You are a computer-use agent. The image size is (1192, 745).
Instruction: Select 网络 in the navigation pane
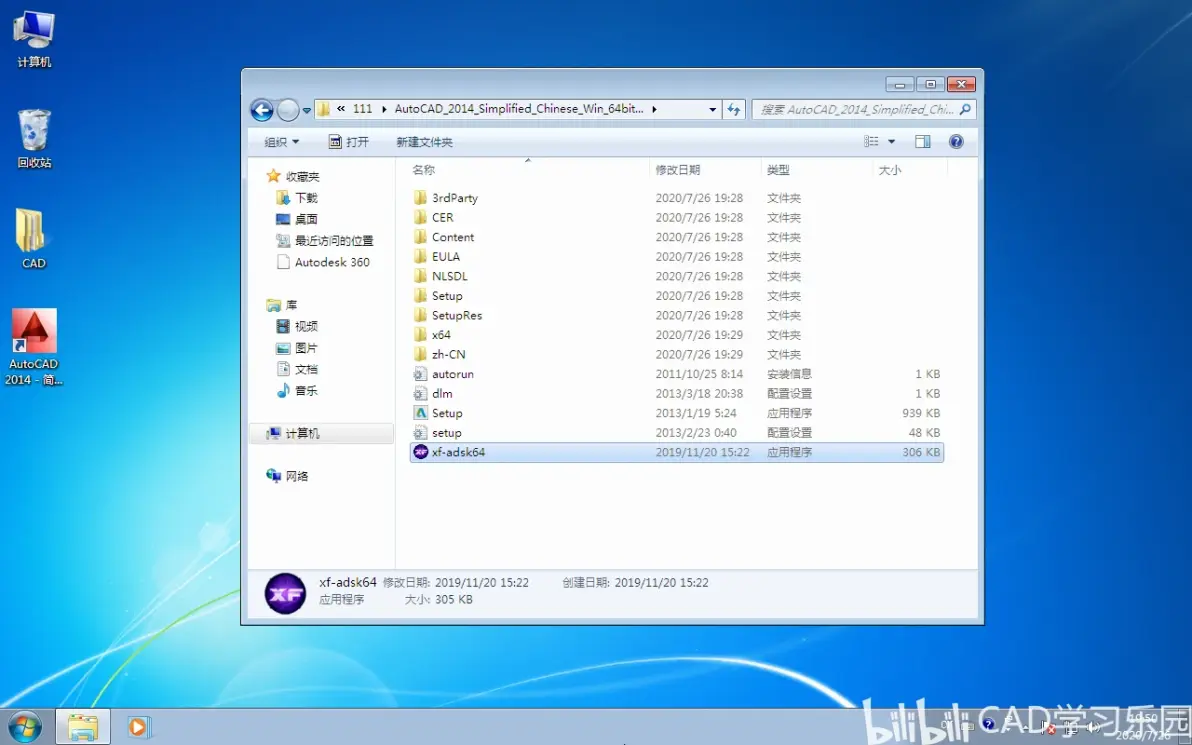297,476
